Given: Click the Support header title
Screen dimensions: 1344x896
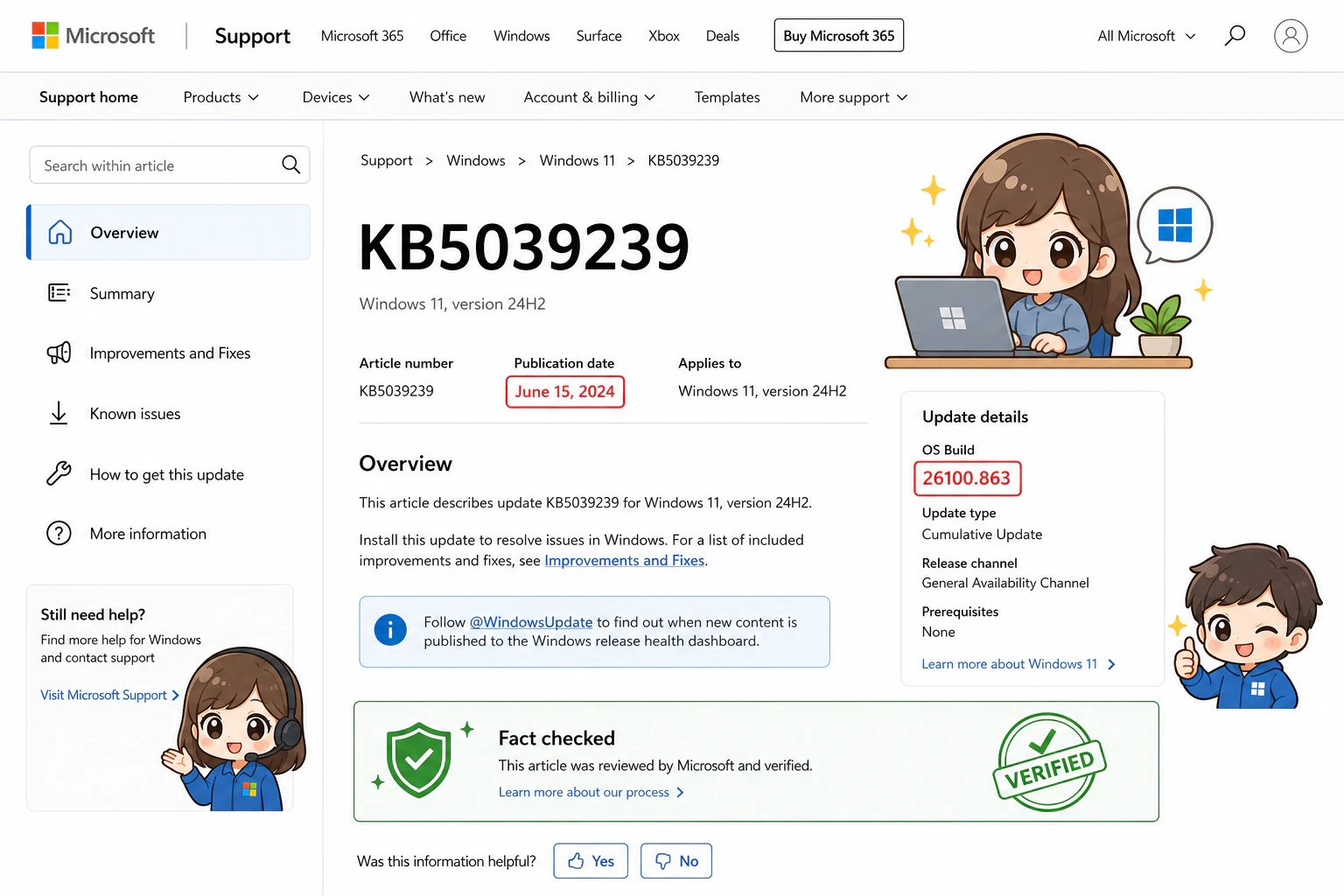Looking at the screenshot, I should pyautogui.click(x=253, y=36).
